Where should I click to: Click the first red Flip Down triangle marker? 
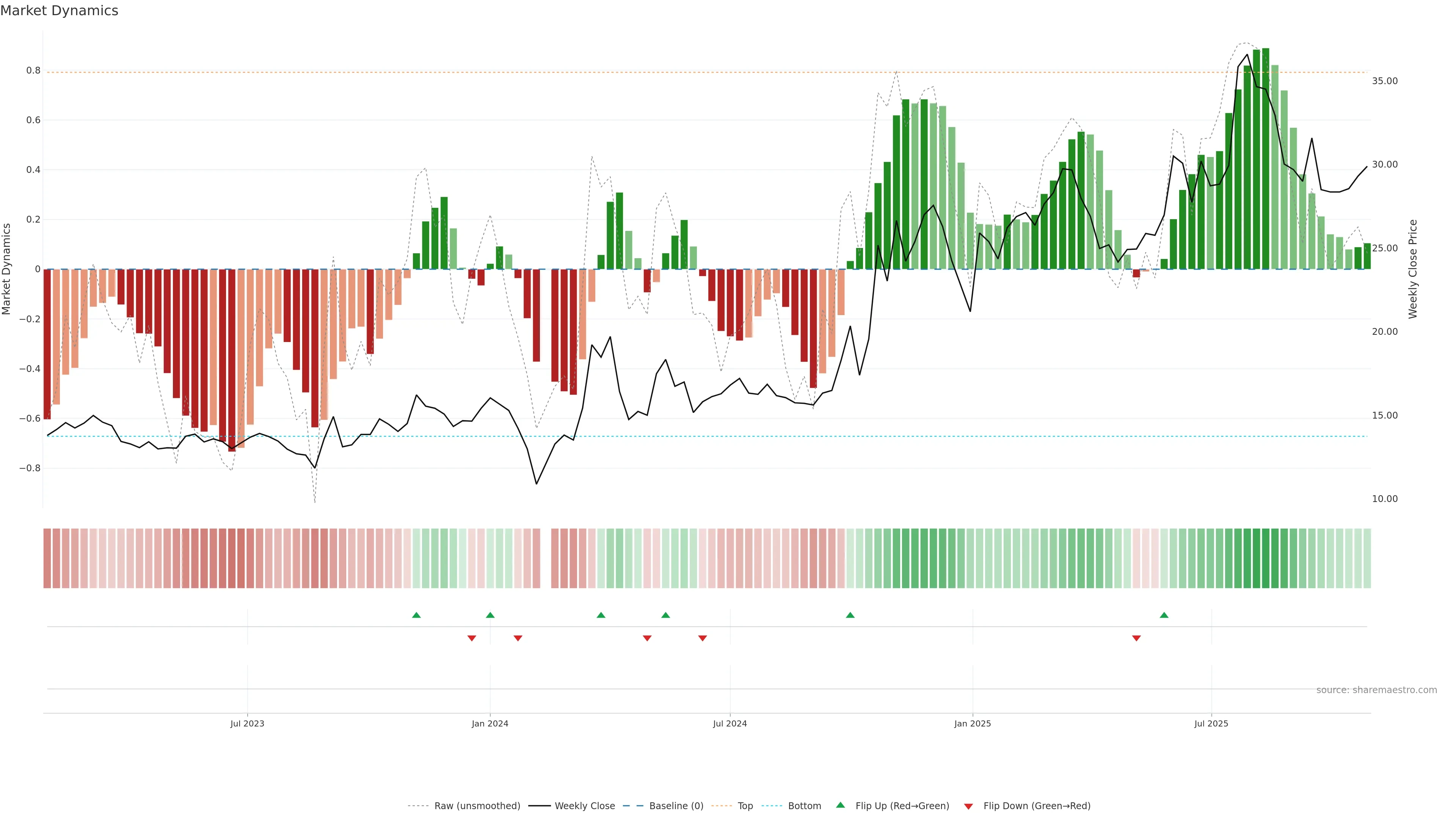point(472,638)
